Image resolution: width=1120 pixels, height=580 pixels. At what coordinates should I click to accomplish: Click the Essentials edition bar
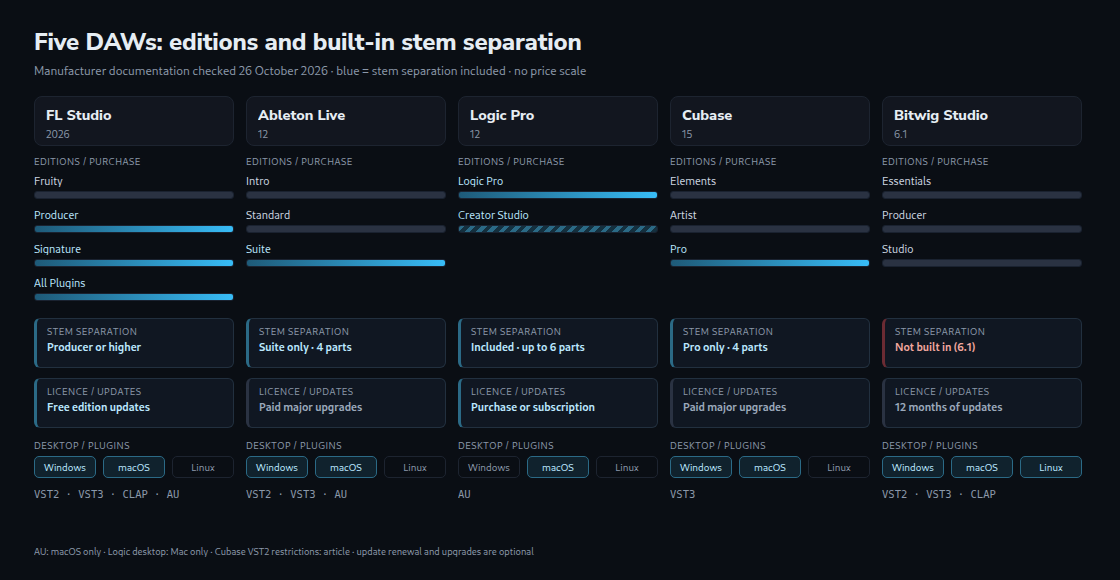(x=982, y=195)
